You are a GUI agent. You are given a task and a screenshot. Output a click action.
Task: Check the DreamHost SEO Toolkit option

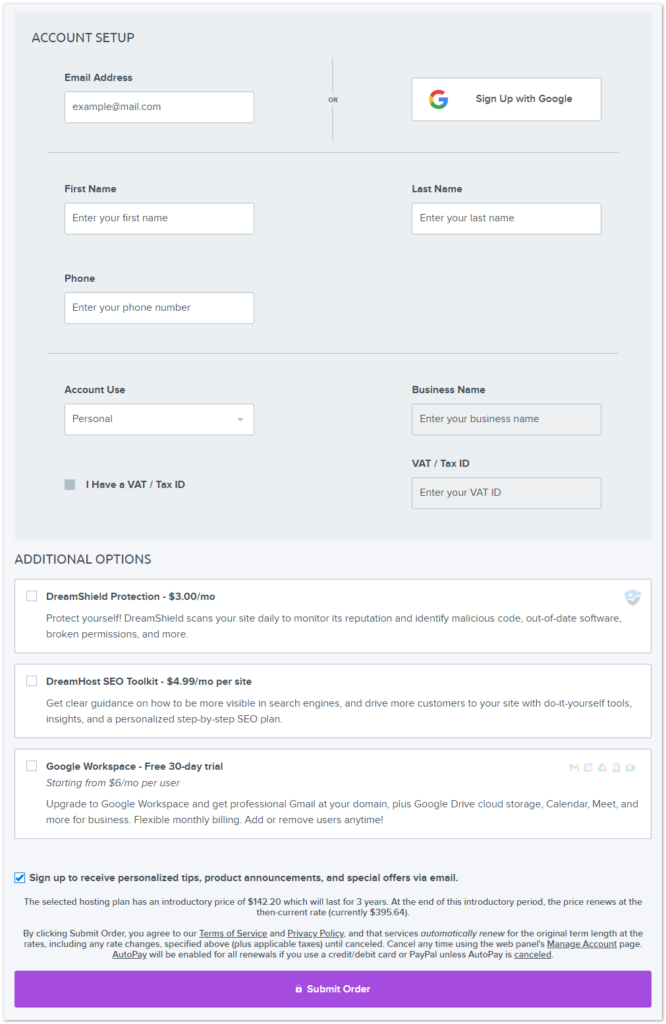pos(32,681)
